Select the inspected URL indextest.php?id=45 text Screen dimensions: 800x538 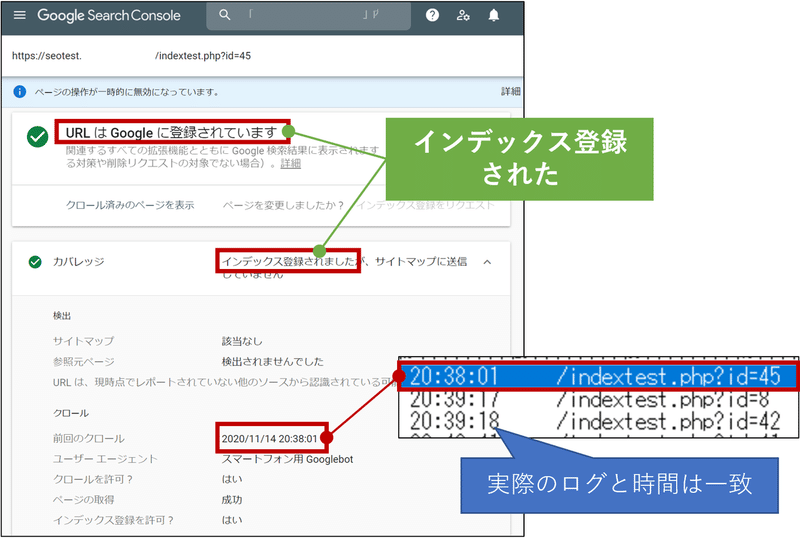(203, 56)
